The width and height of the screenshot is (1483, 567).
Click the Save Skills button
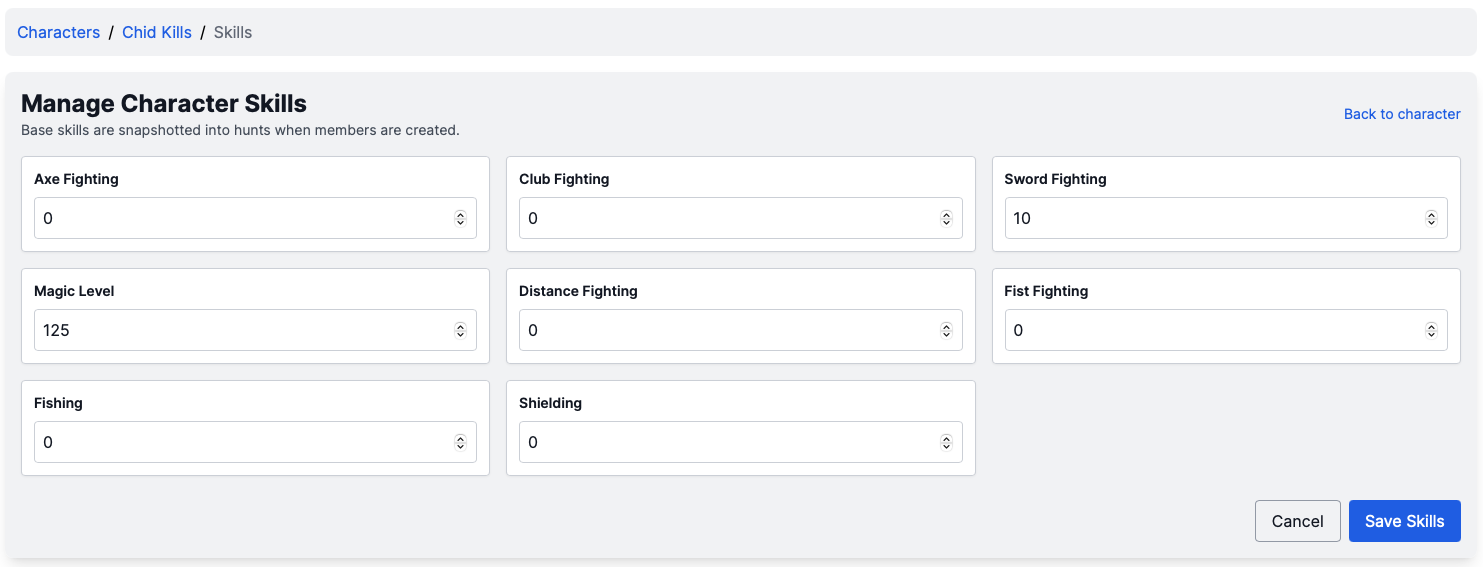point(1404,521)
